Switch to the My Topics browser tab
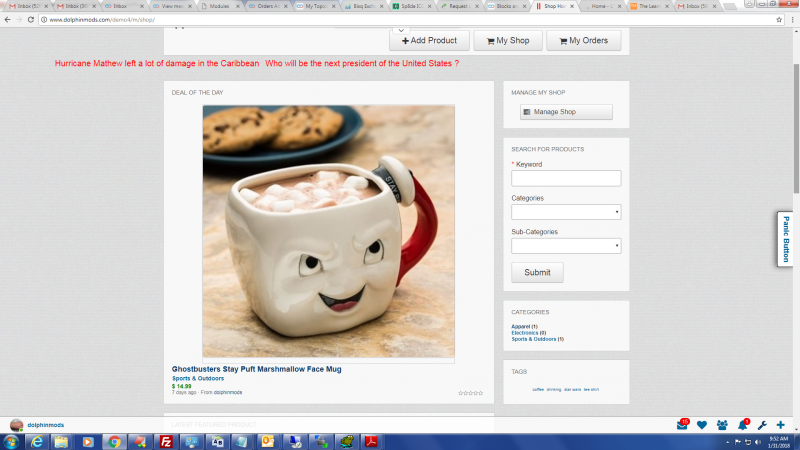The height and width of the screenshot is (450, 800). (x=316, y=6)
